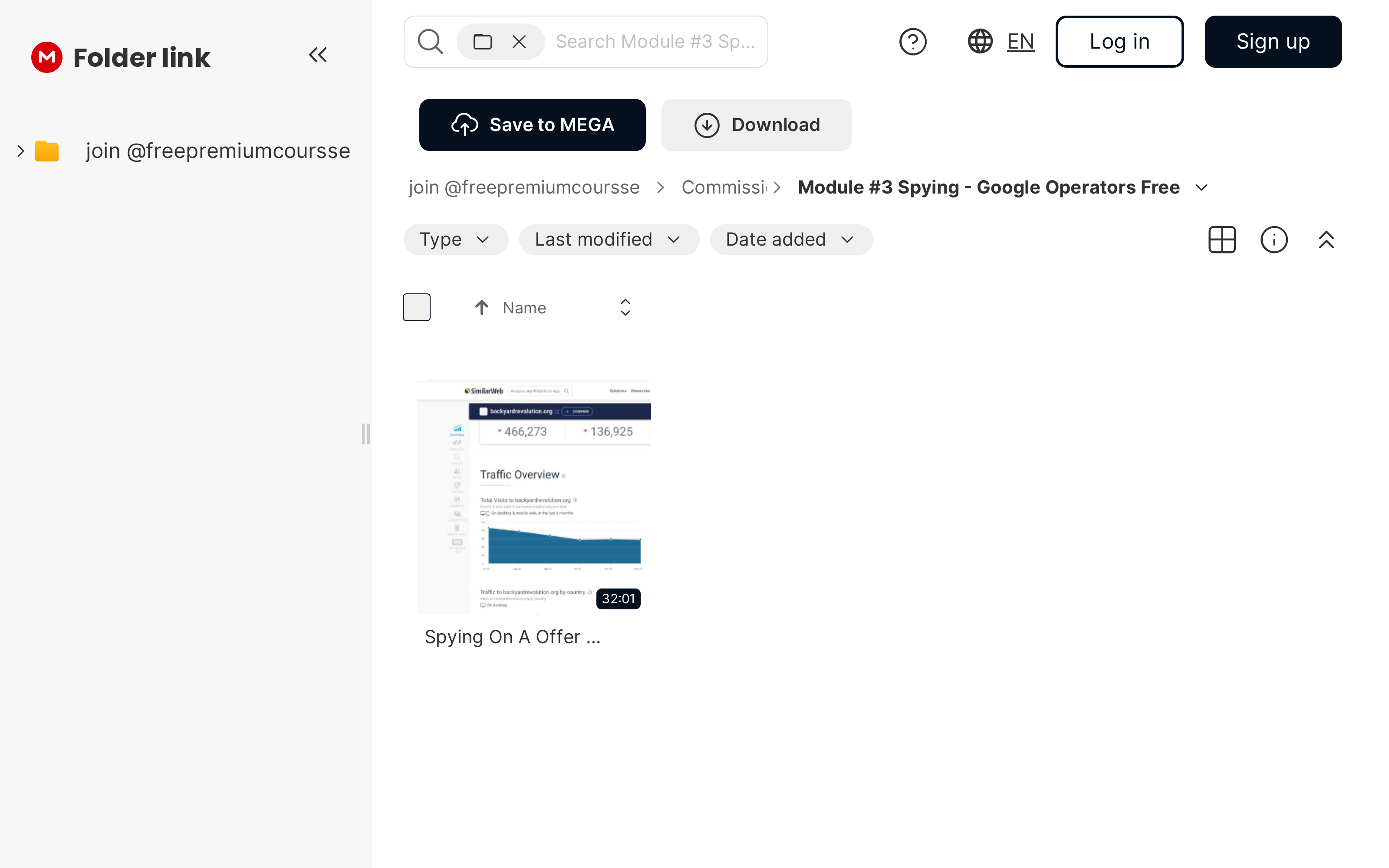
Task: Click the Log in button
Action: (x=1119, y=41)
